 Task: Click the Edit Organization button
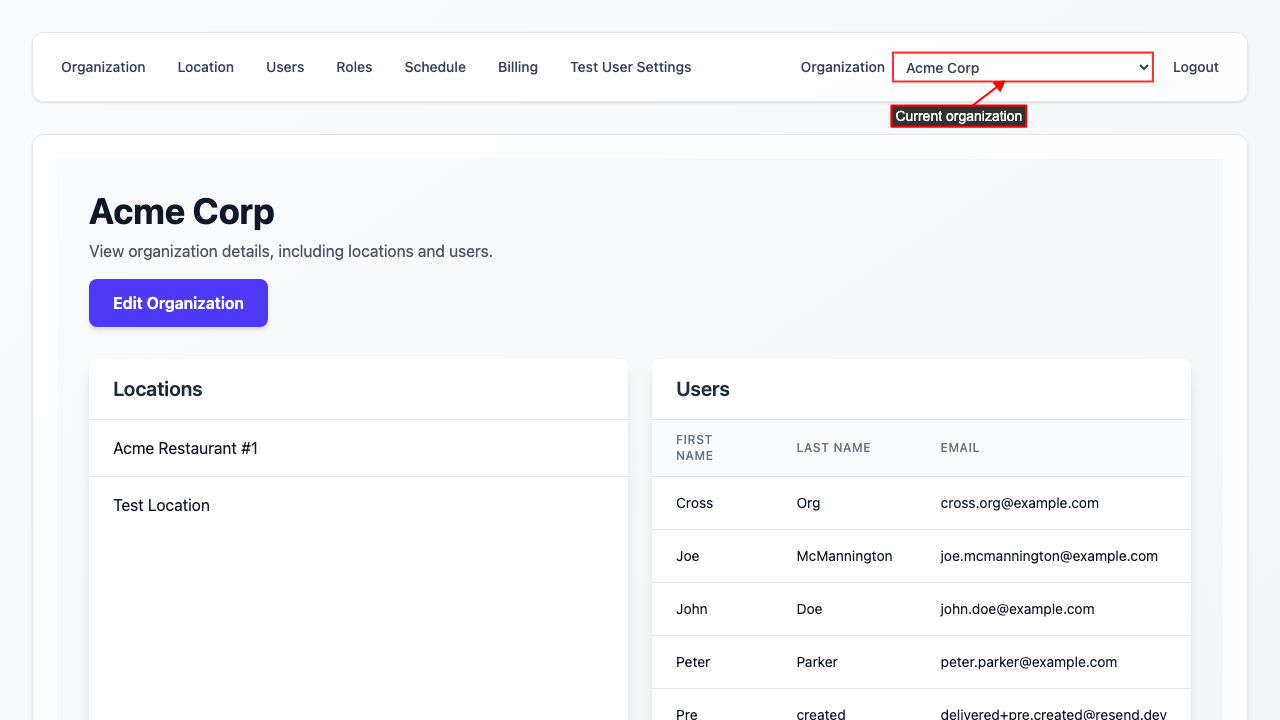pos(178,303)
